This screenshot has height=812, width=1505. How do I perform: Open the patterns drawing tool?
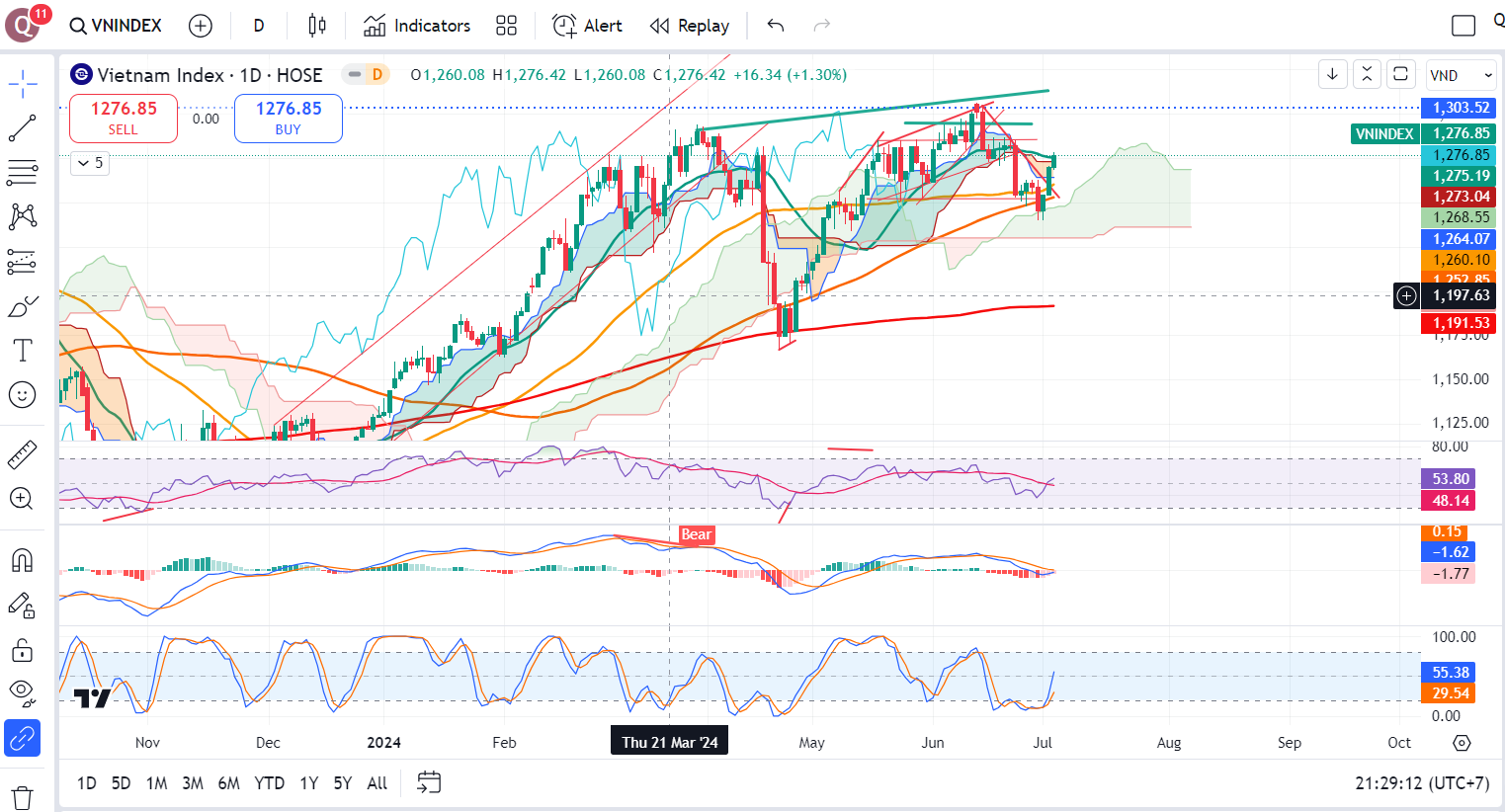[22, 216]
